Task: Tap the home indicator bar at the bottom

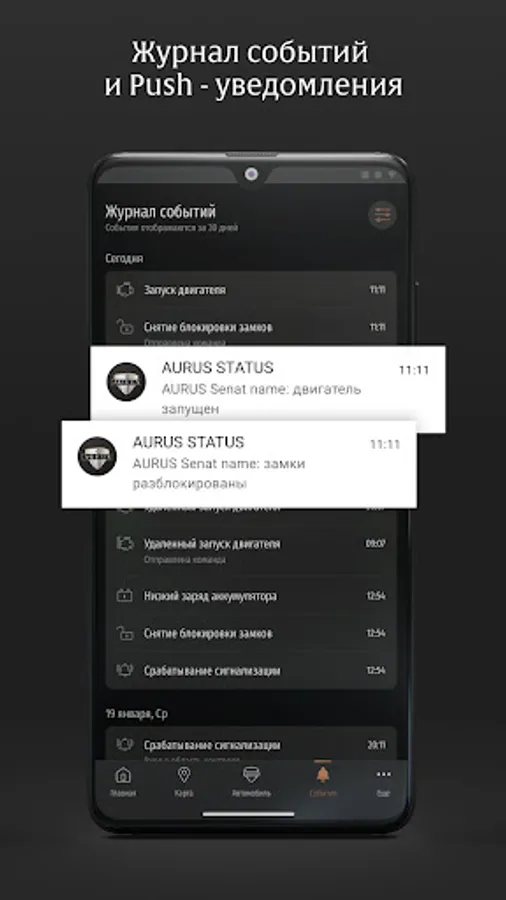Action: coord(248,813)
